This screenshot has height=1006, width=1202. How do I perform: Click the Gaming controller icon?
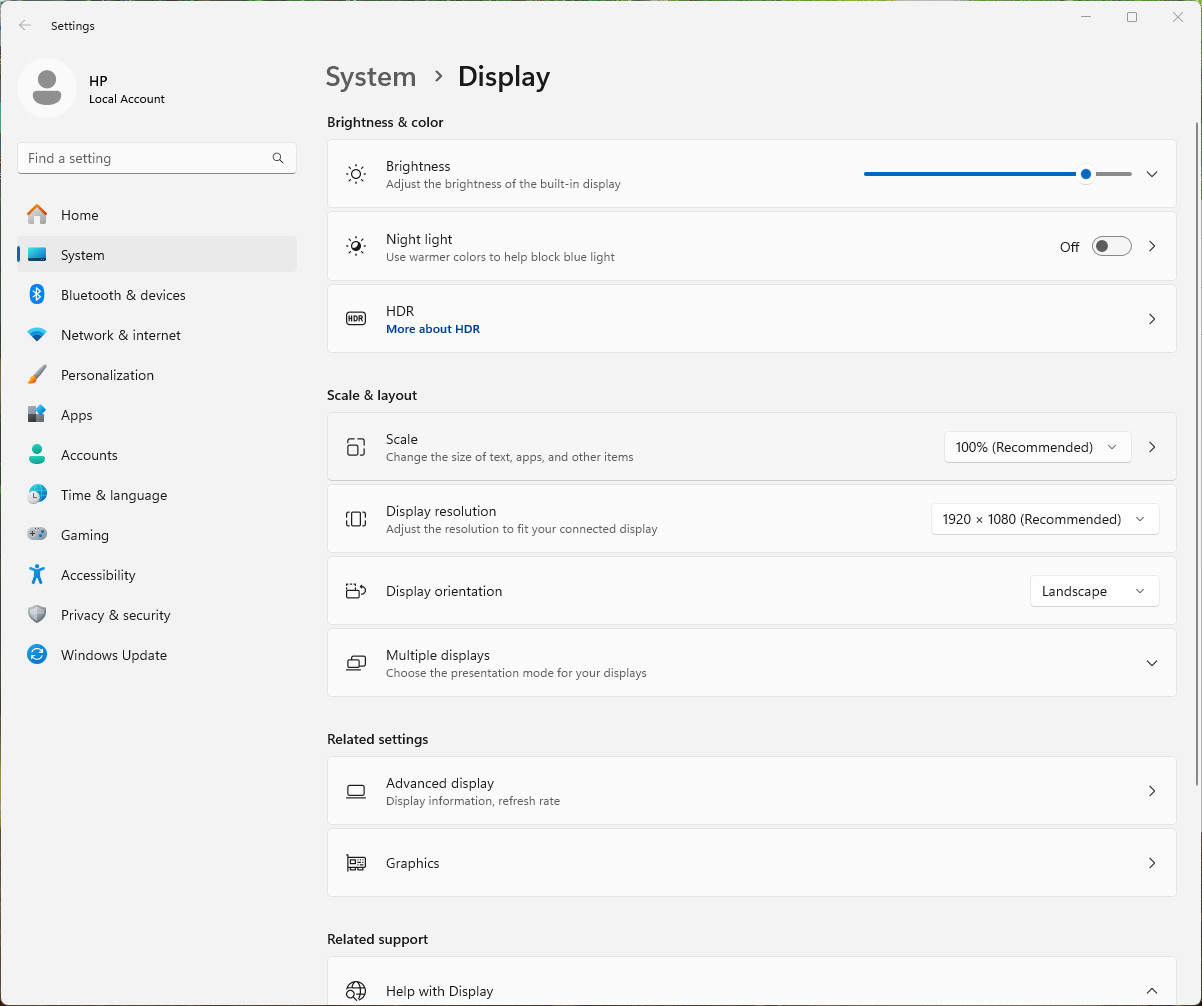coord(37,535)
